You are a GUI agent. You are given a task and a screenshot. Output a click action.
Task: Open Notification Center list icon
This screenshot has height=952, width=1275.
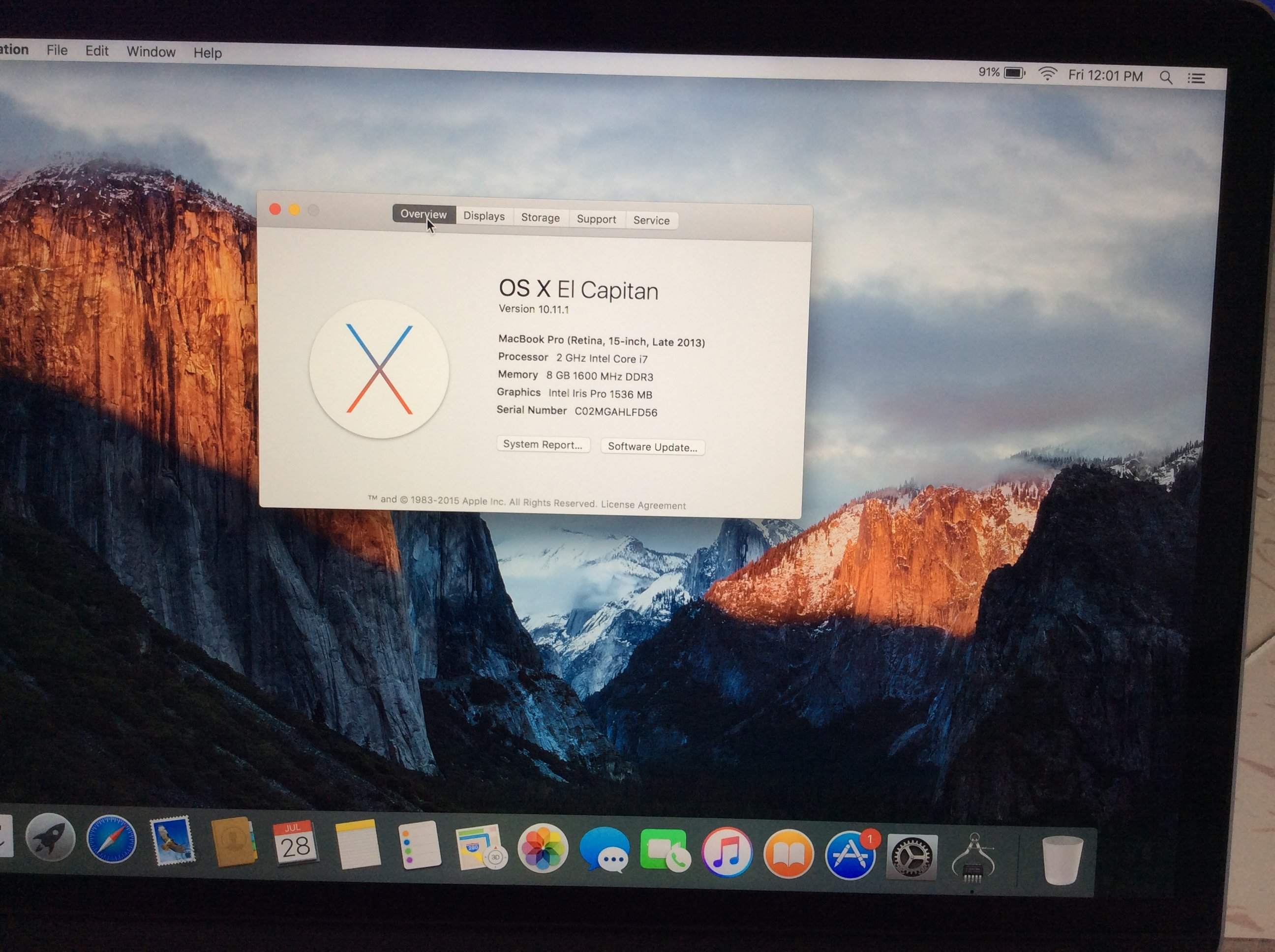click(x=1196, y=78)
